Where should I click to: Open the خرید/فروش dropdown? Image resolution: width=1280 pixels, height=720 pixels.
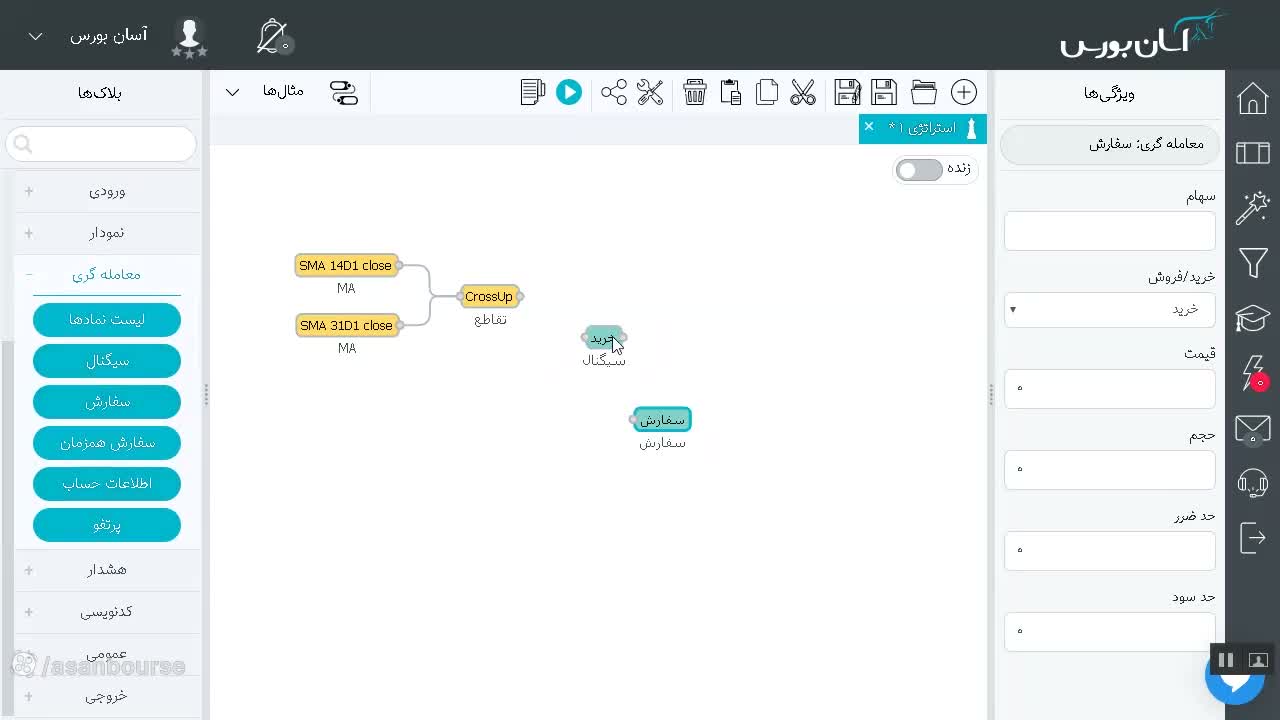[1110, 309]
